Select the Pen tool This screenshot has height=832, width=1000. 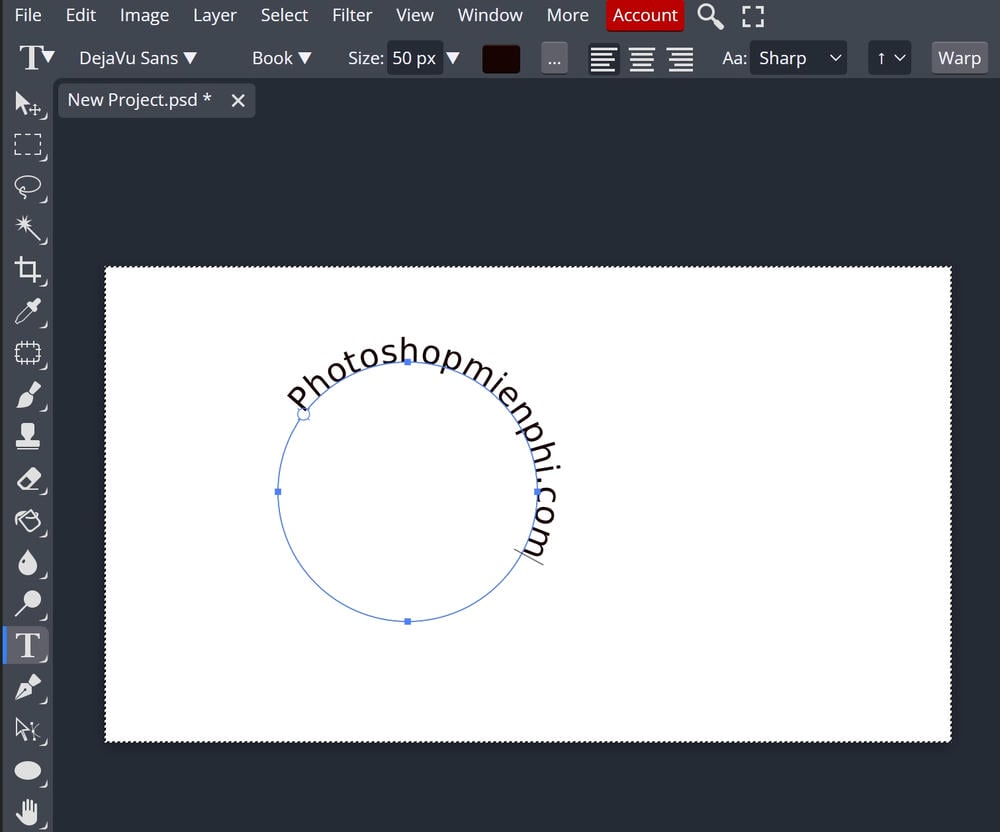27,687
